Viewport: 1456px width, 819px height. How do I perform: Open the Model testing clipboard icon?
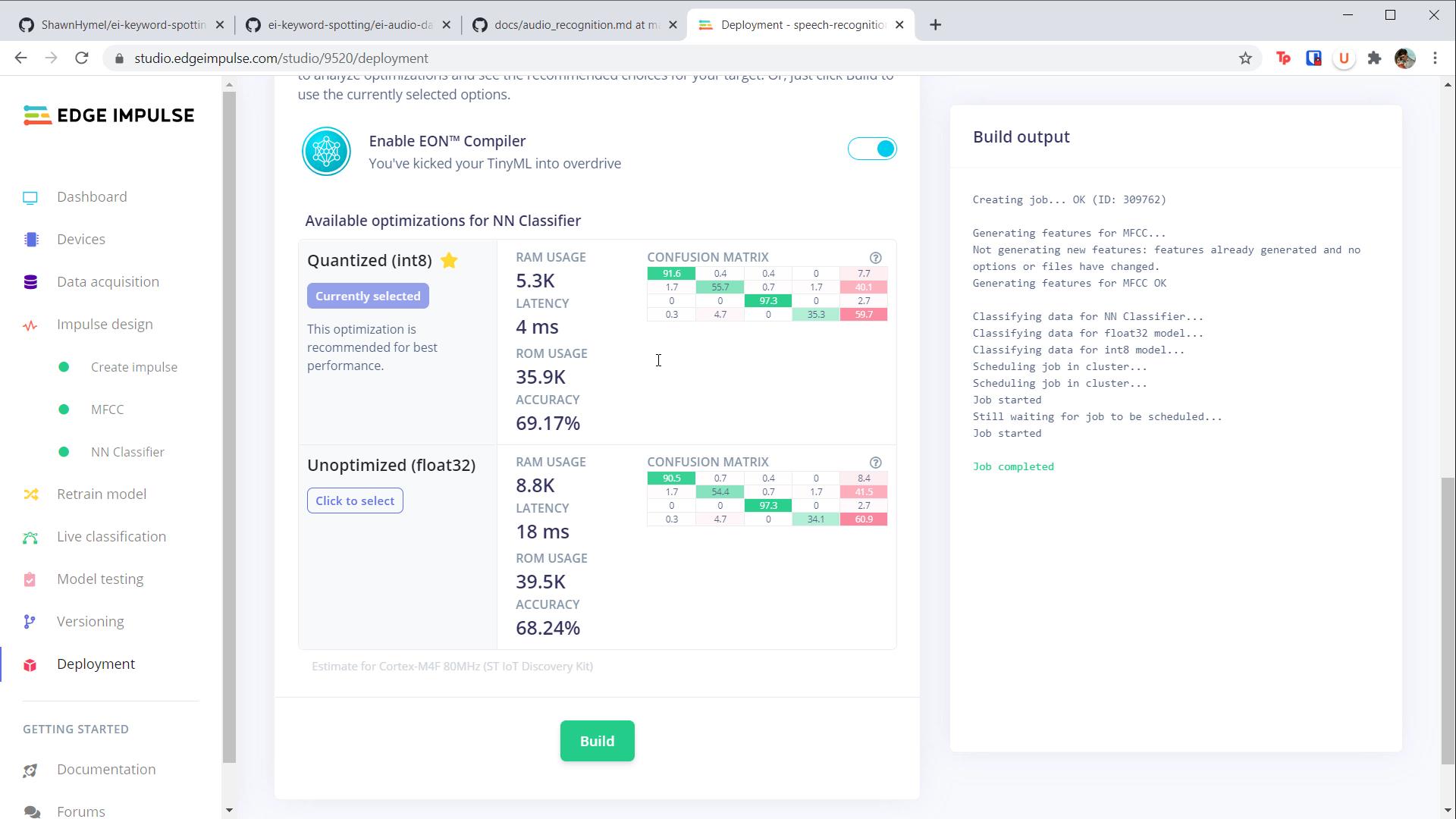[30, 579]
